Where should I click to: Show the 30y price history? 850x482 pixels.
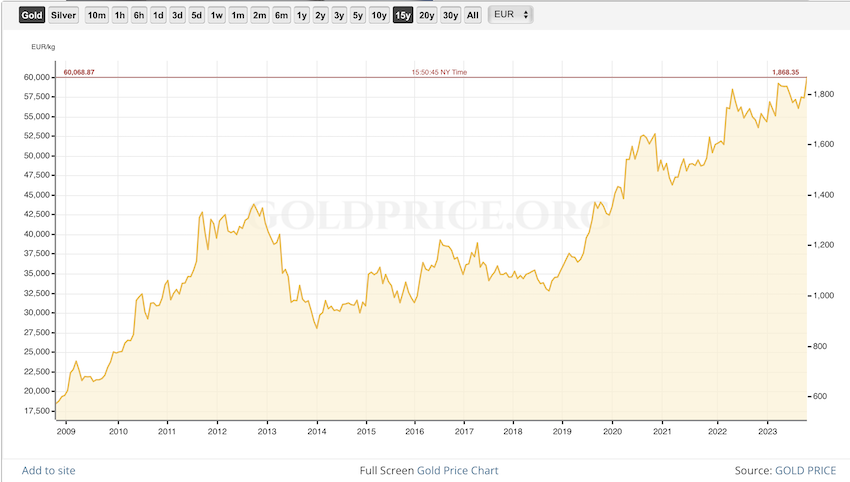pyautogui.click(x=450, y=15)
